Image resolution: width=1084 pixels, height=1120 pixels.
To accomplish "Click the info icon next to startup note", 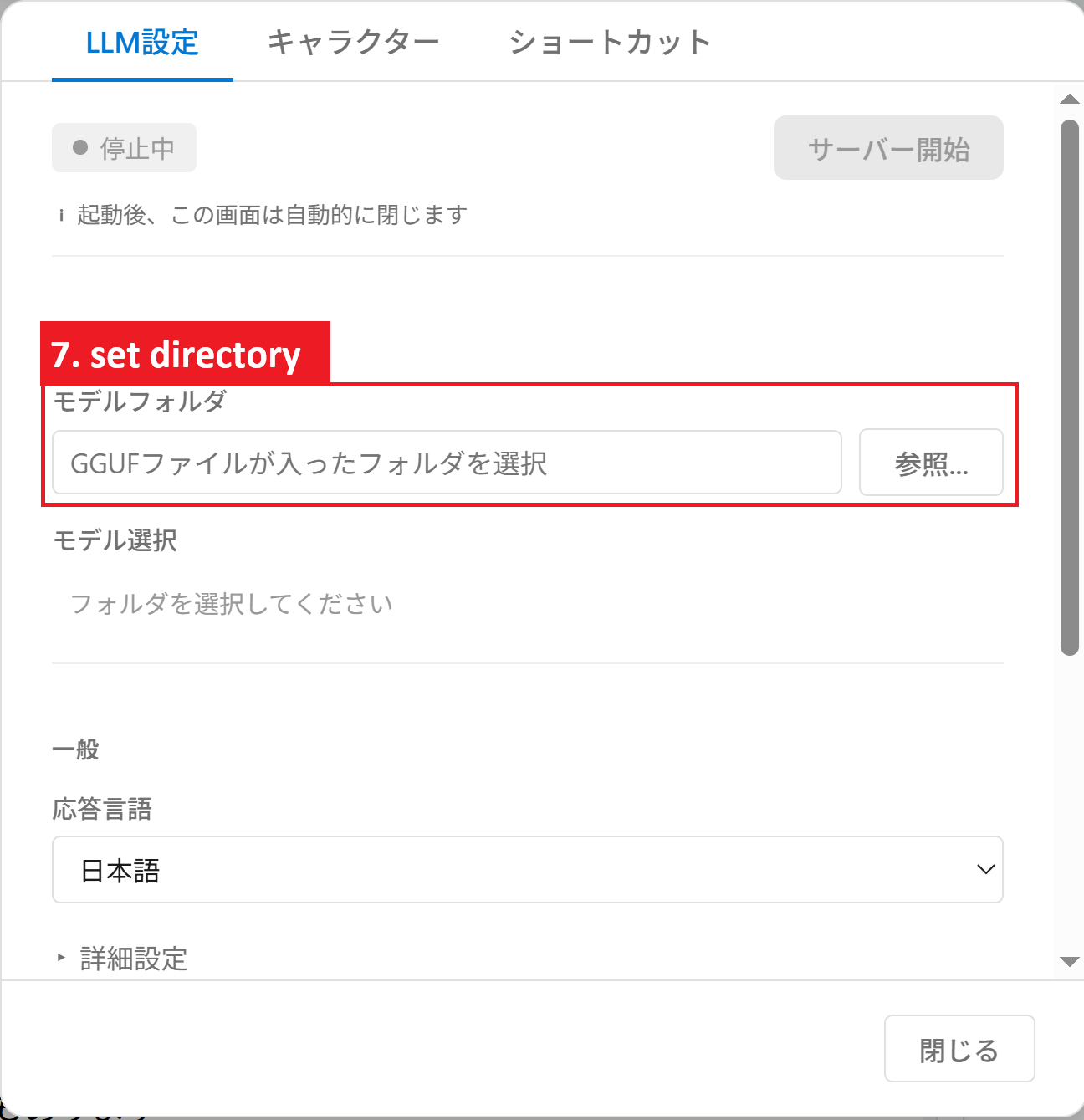I will pyautogui.click(x=60, y=215).
